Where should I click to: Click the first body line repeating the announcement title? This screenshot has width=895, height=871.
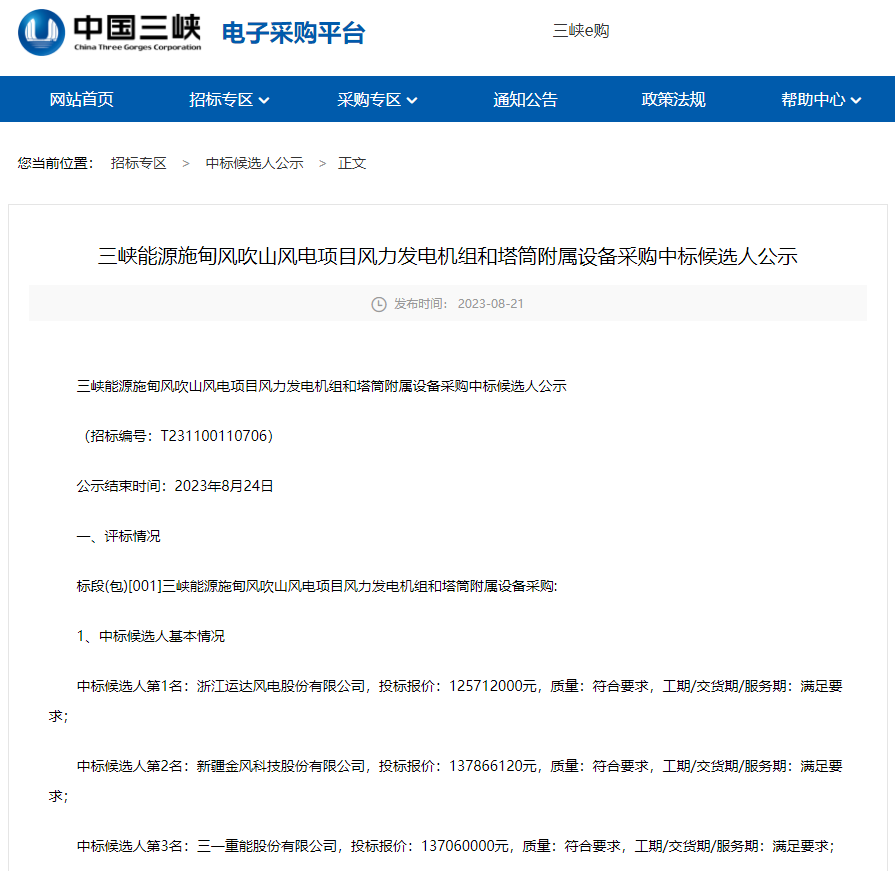pos(321,386)
